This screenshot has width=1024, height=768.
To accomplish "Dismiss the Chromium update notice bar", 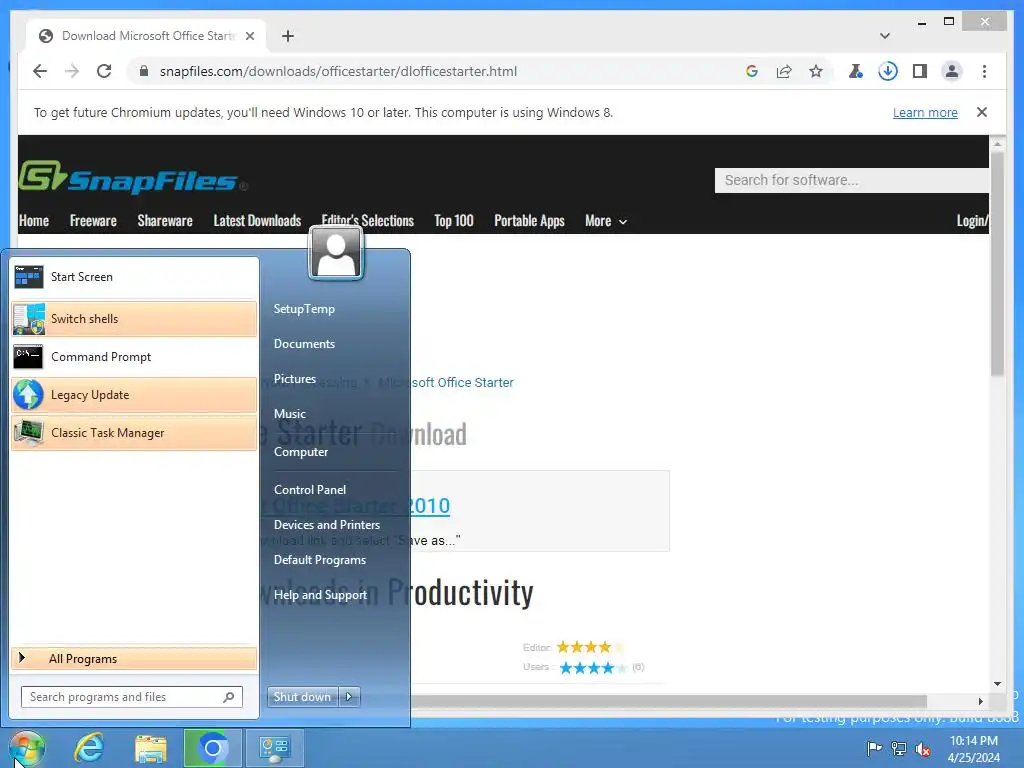I will point(982,112).
